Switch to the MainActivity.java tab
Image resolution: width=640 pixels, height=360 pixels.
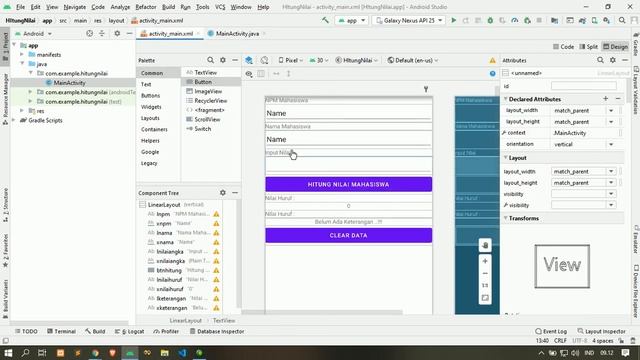click(x=237, y=33)
